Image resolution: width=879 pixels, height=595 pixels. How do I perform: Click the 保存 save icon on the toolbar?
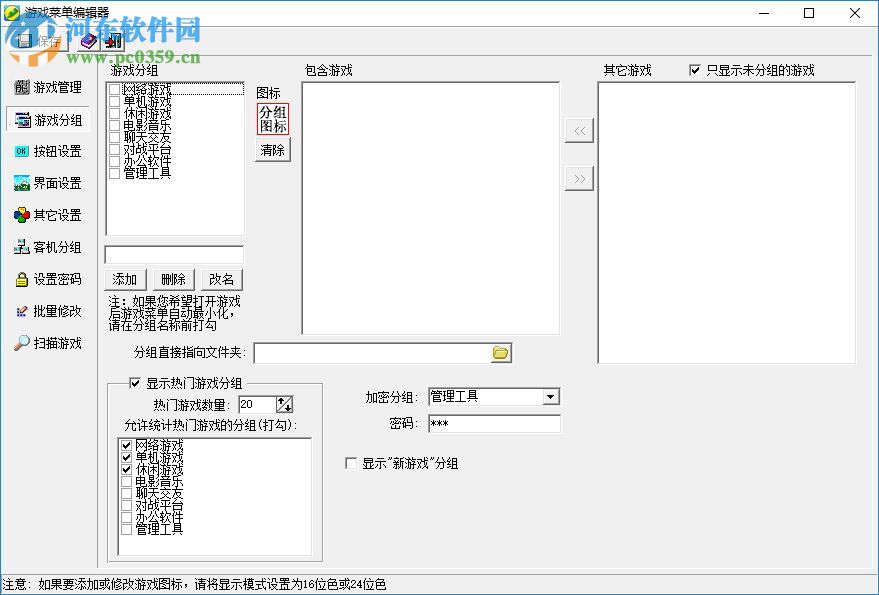click(x=25, y=41)
